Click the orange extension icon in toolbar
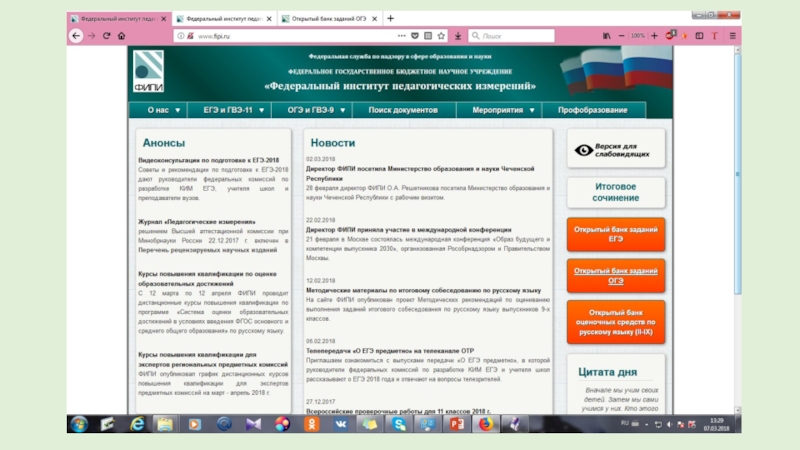This screenshot has width=800, height=450. tap(685, 36)
